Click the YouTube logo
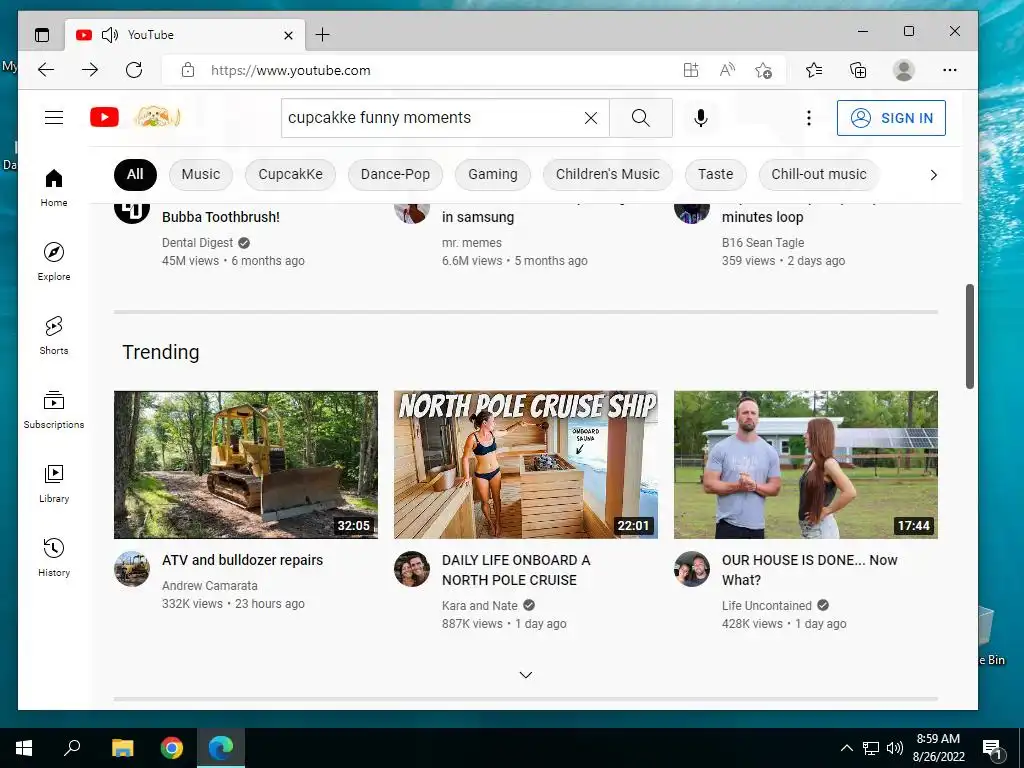This screenshot has height=768, width=1024. click(x=104, y=118)
